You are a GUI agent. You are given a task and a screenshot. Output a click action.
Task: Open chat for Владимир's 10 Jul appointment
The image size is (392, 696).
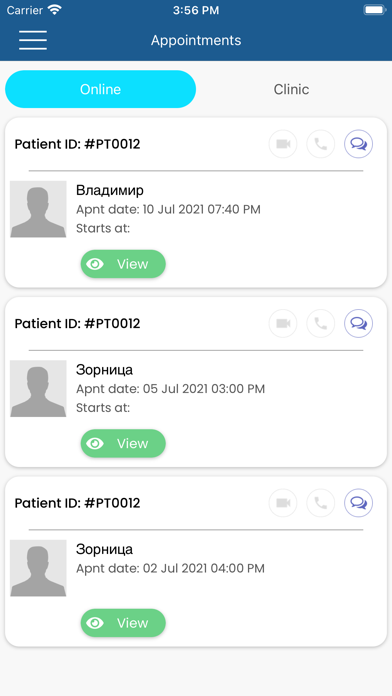tap(359, 144)
